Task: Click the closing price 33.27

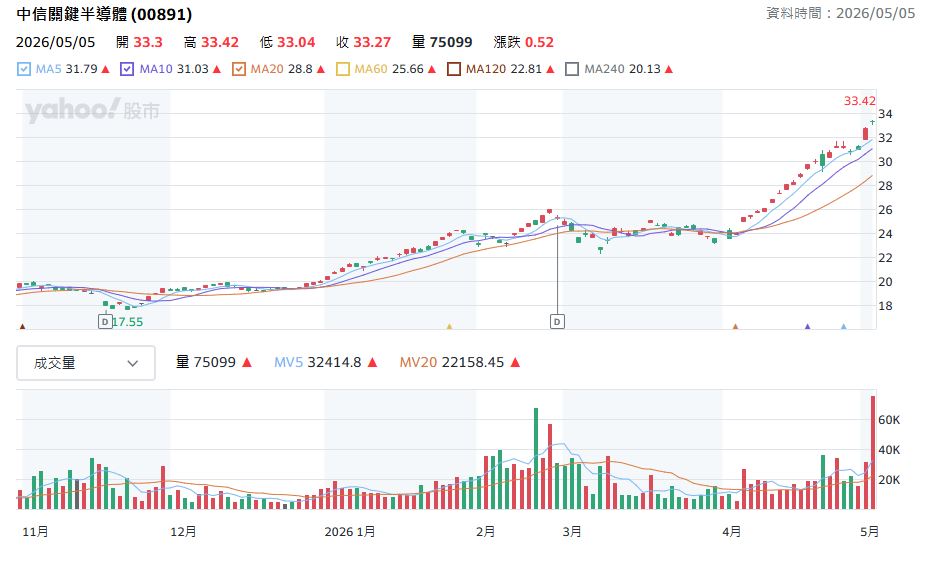Action: pyautogui.click(x=372, y=42)
